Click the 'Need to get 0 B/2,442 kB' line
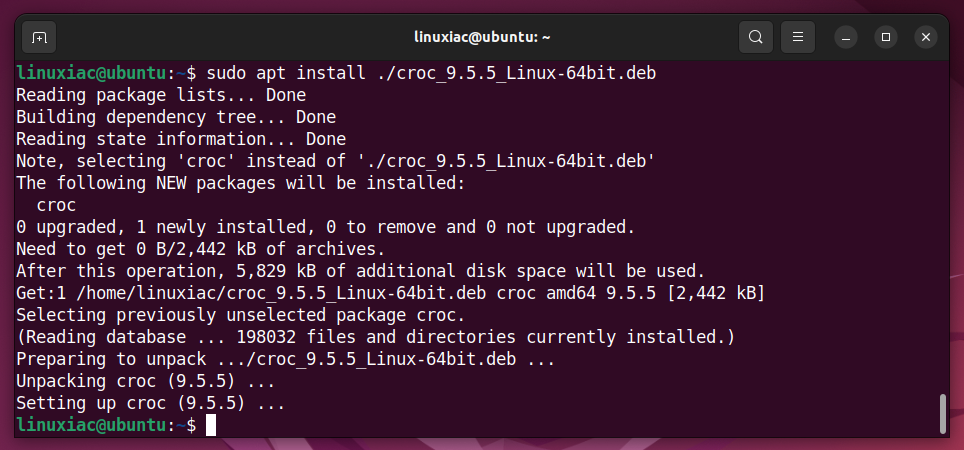Screen dimensions: 964x450 [200, 249]
